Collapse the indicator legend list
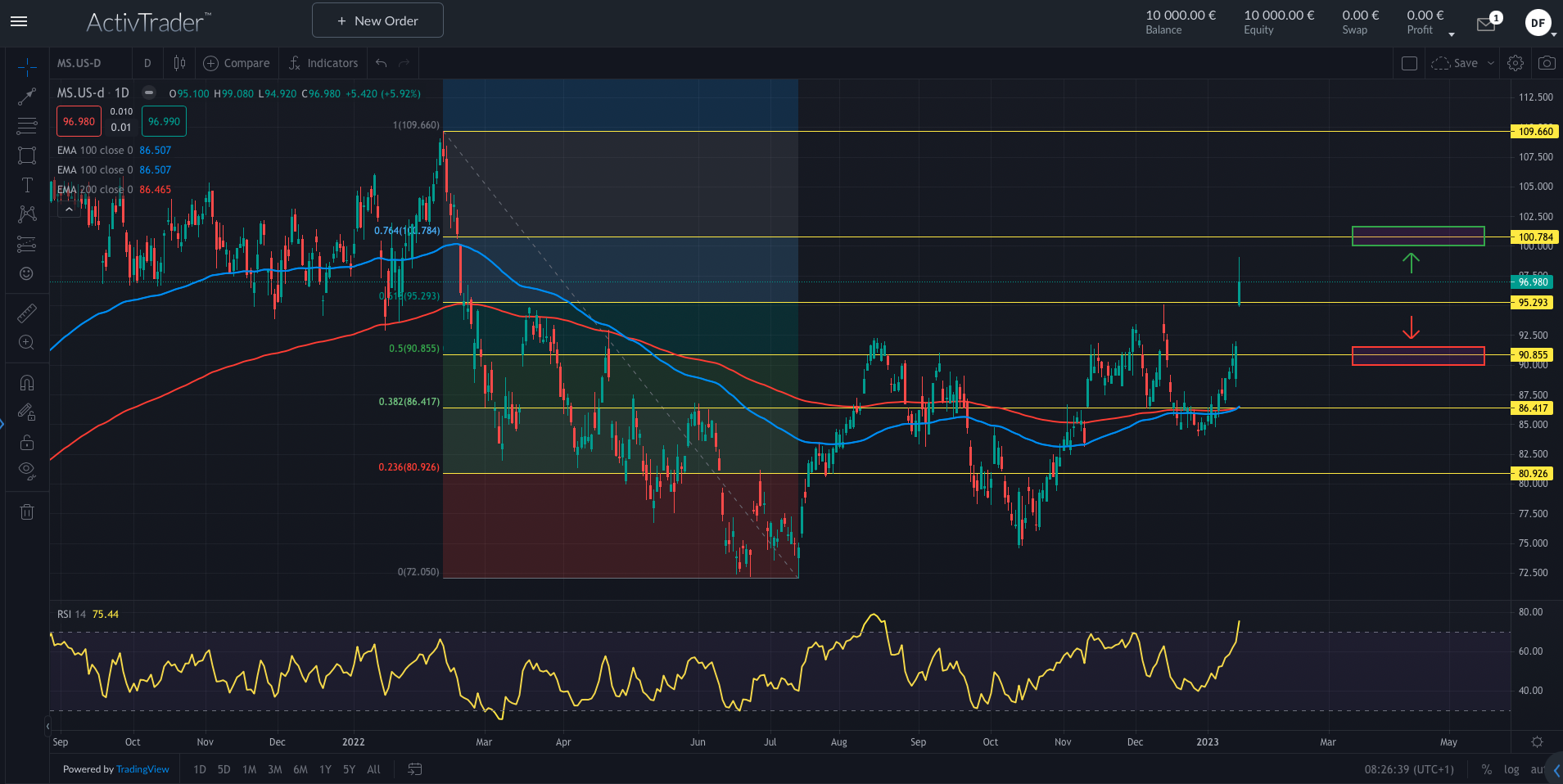Screen dimensions: 1563x784 pos(69,210)
